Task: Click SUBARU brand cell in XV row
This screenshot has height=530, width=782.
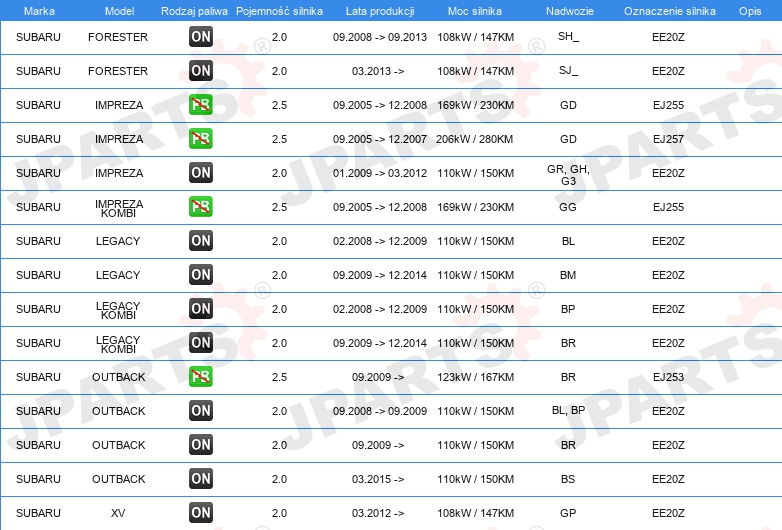Action: click(38, 513)
